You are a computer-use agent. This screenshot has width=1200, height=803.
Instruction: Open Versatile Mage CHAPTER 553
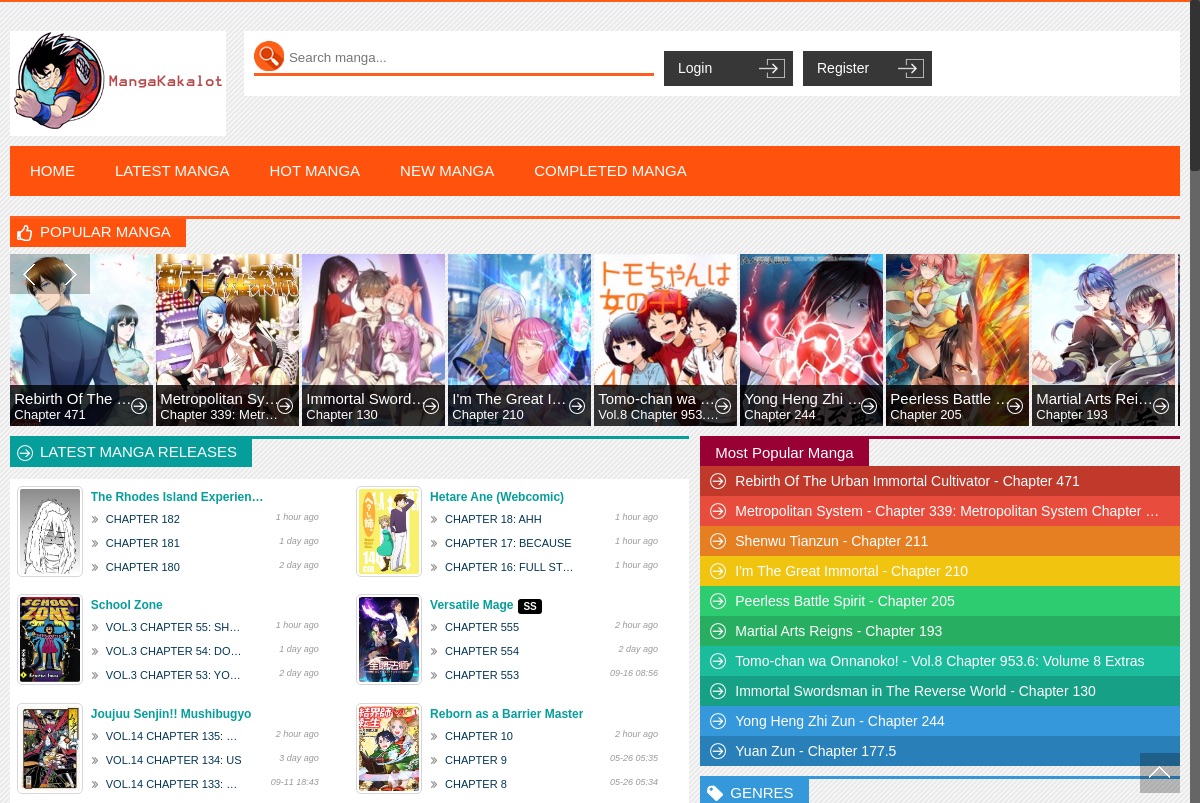[482, 675]
